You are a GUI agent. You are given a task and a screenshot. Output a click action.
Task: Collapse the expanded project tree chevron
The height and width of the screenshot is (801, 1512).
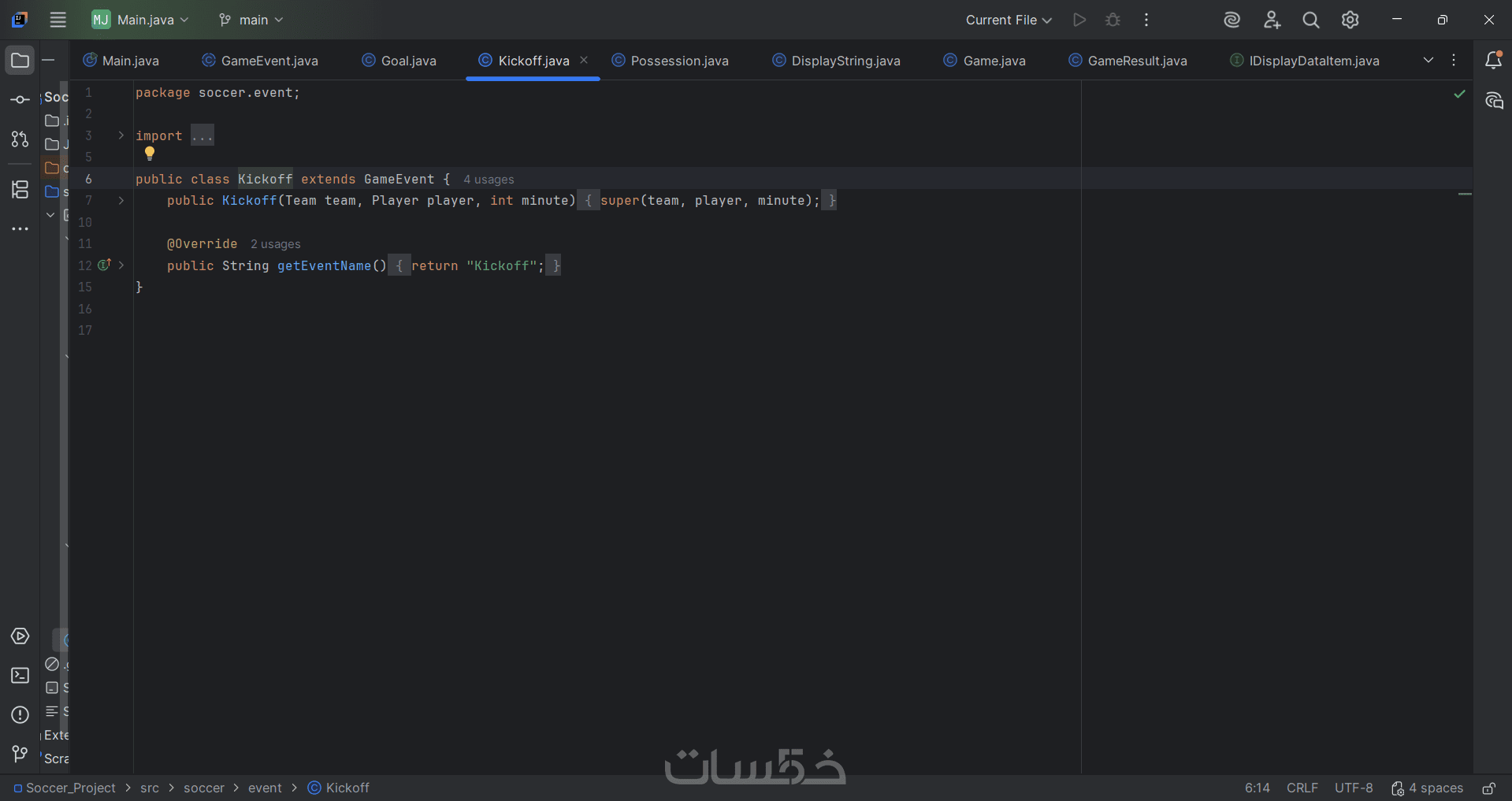point(50,214)
